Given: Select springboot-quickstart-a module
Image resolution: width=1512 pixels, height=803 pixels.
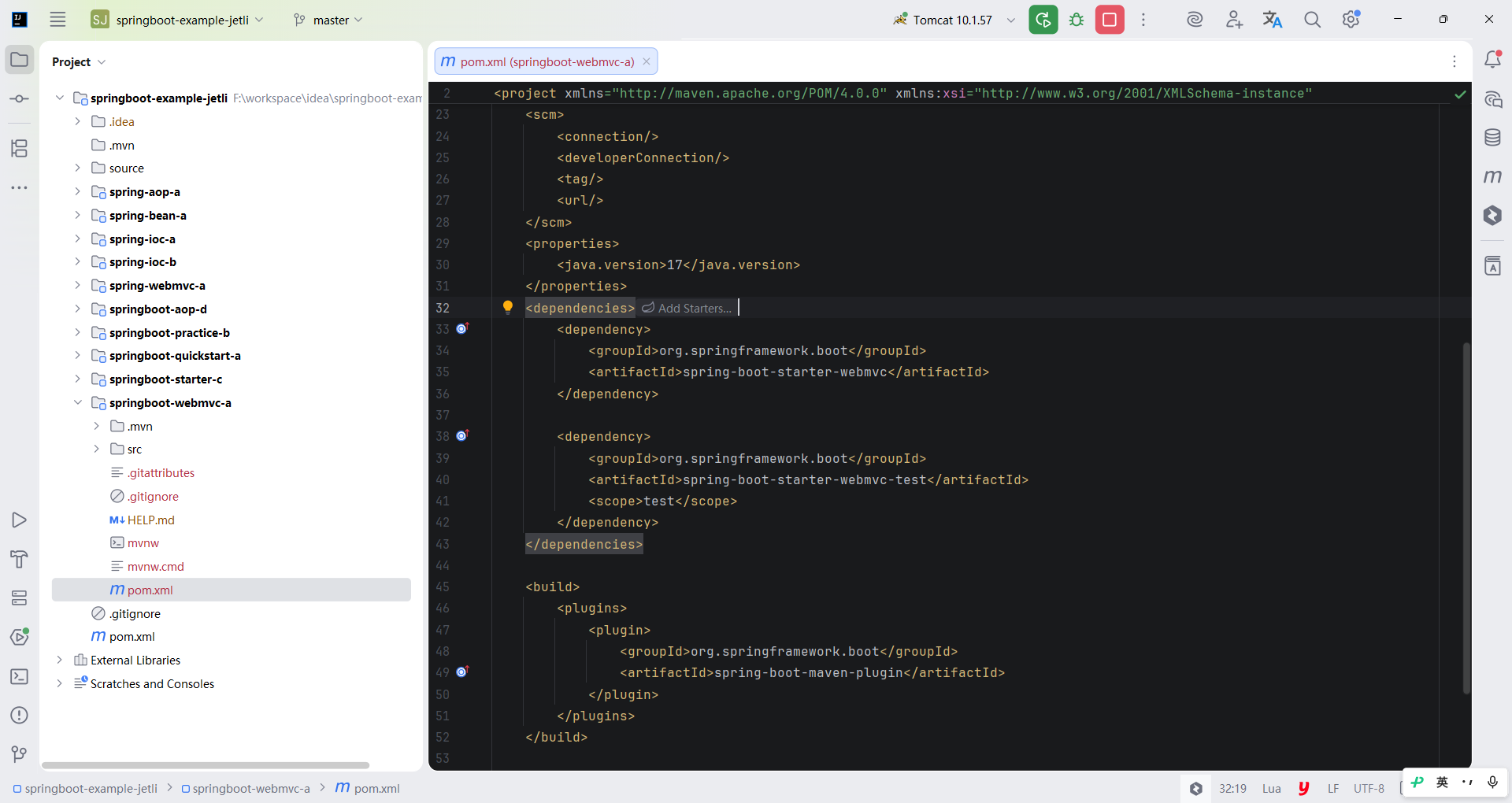Looking at the screenshot, I should pos(175,355).
